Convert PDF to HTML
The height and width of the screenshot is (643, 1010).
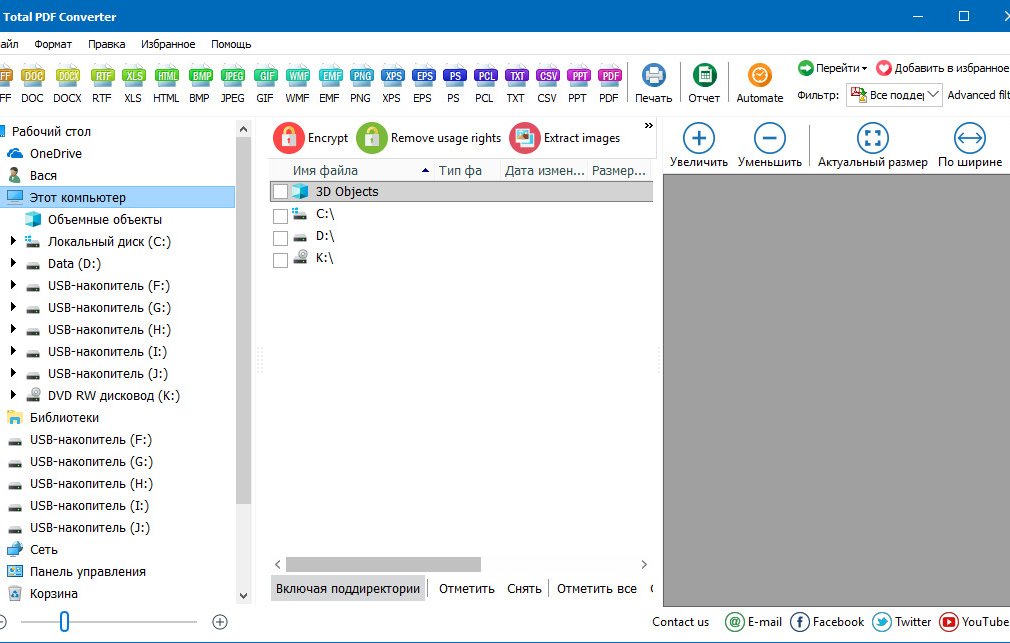tap(166, 84)
